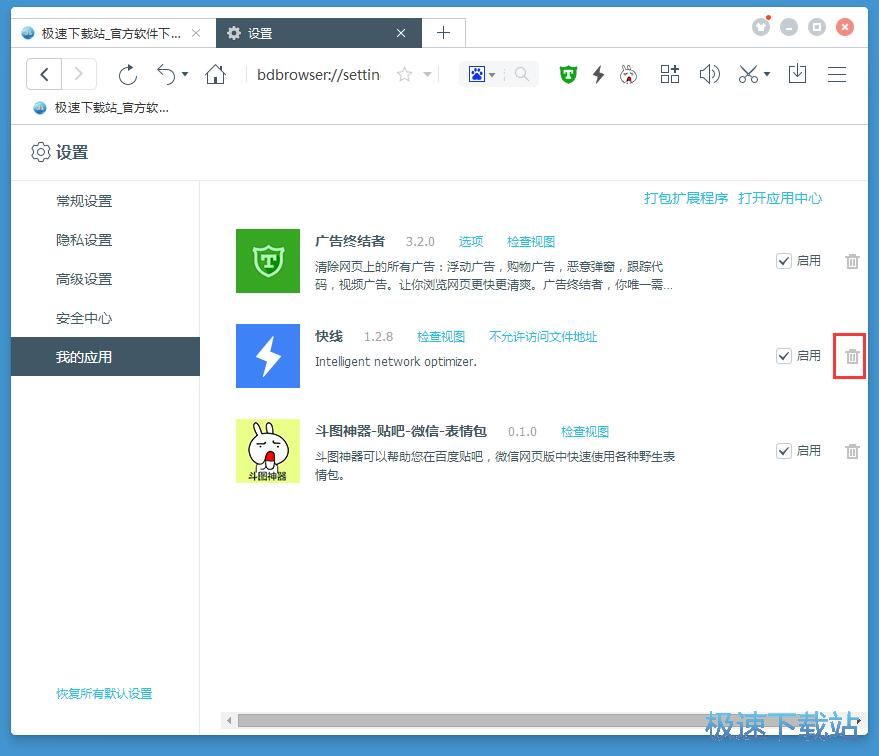The image size is (879, 756).
Task: Select 我的应用 in the sidebar
Action: click(x=105, y=356)
